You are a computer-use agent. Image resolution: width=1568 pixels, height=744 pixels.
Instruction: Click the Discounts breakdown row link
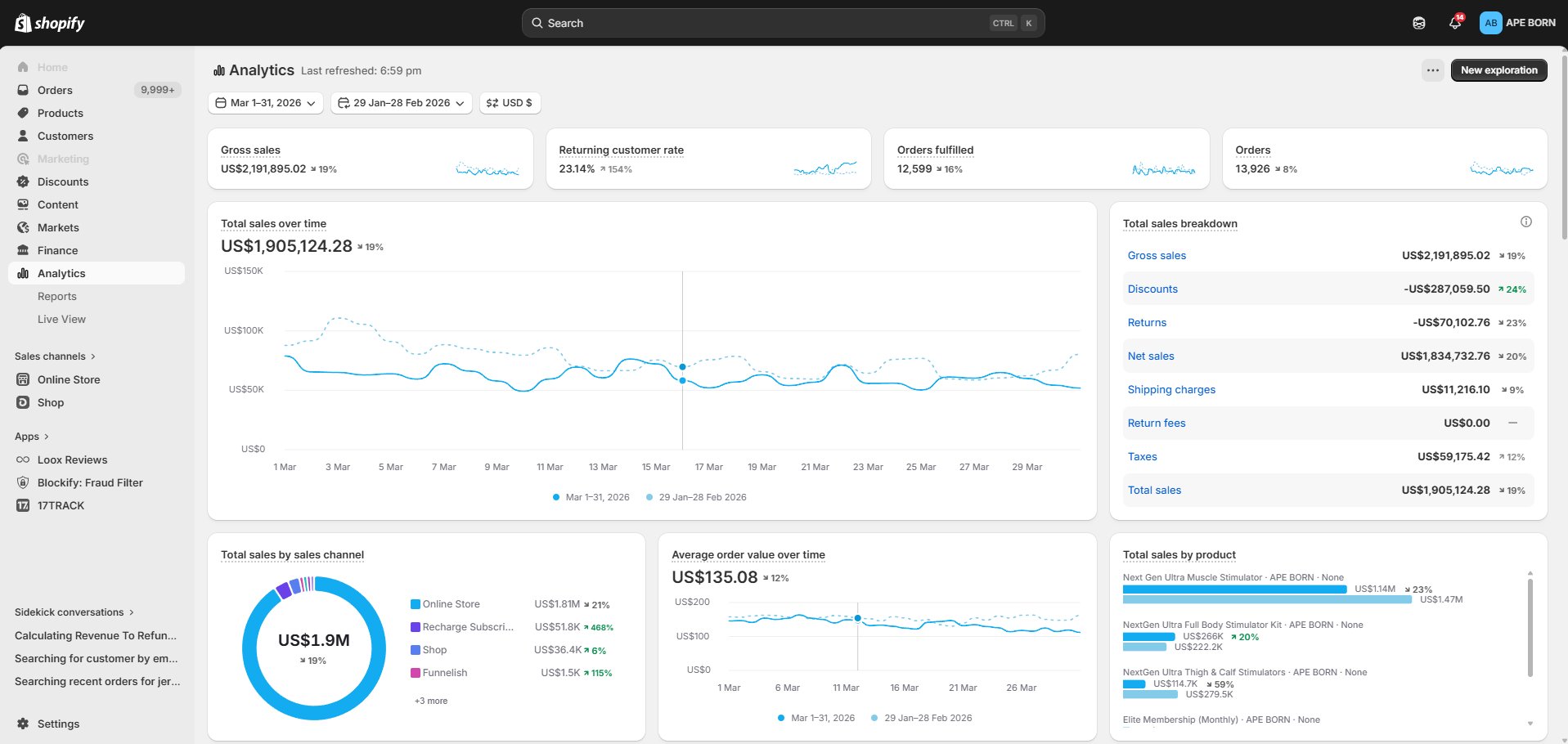(1152, 289)
